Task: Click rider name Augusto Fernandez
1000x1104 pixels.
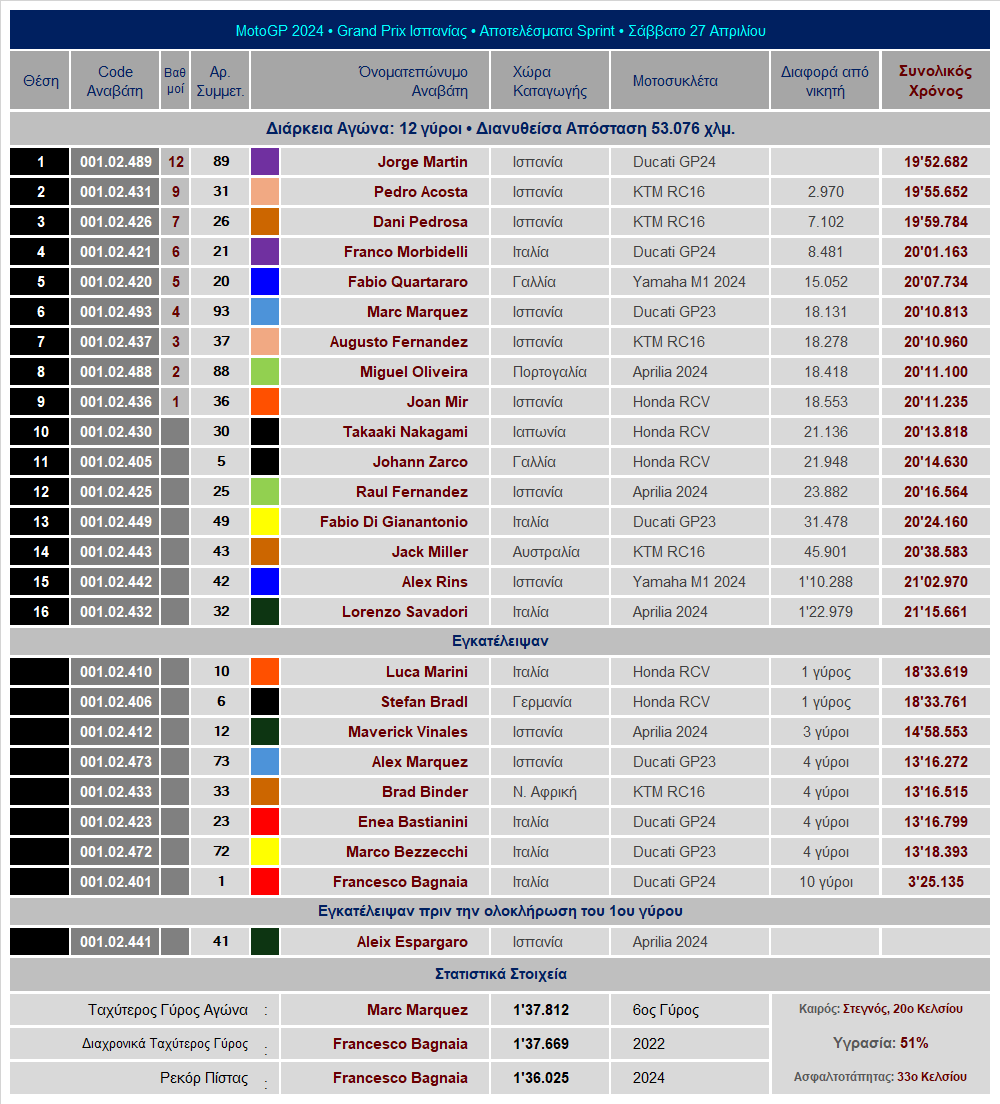Action: click(399, 342)
